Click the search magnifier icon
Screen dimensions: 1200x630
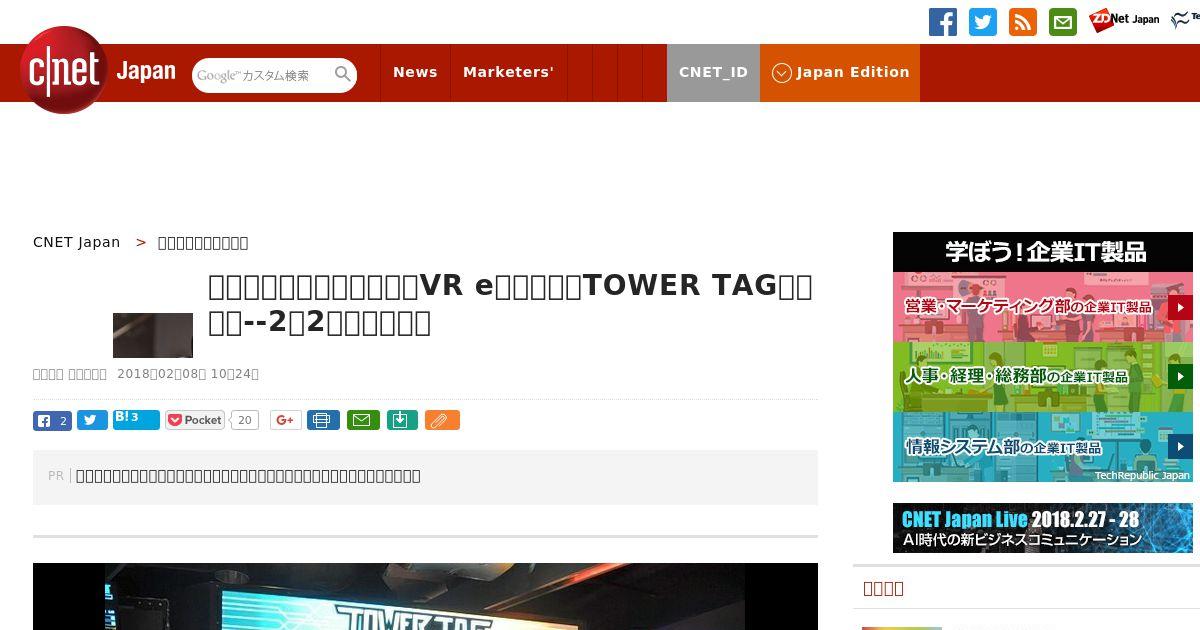[343, 74]
